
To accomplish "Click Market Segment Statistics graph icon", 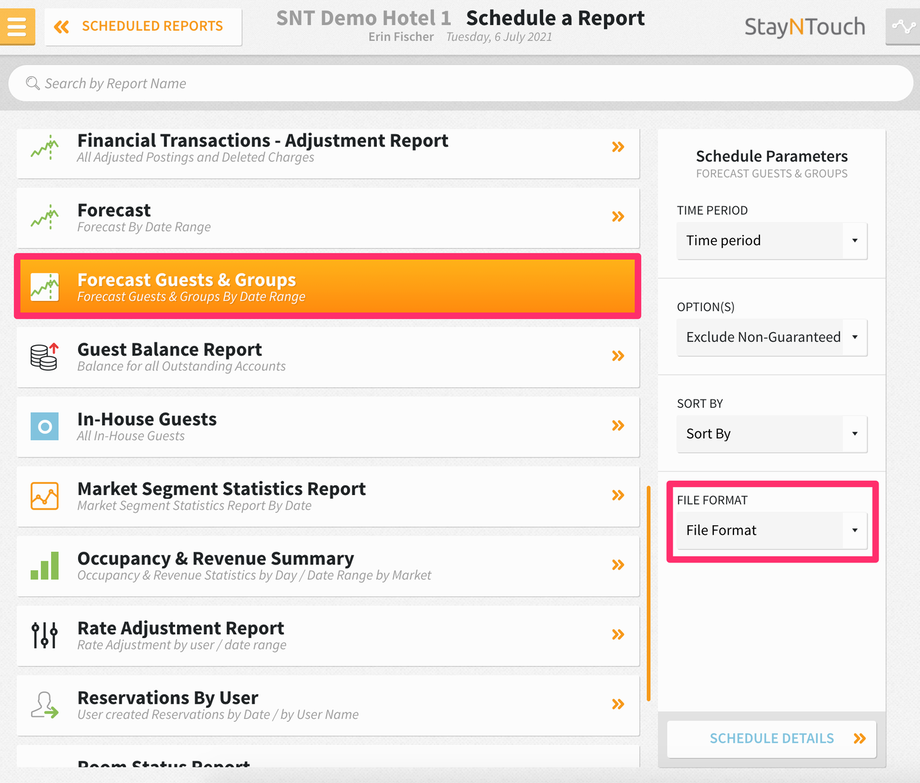I will point(45,496).
